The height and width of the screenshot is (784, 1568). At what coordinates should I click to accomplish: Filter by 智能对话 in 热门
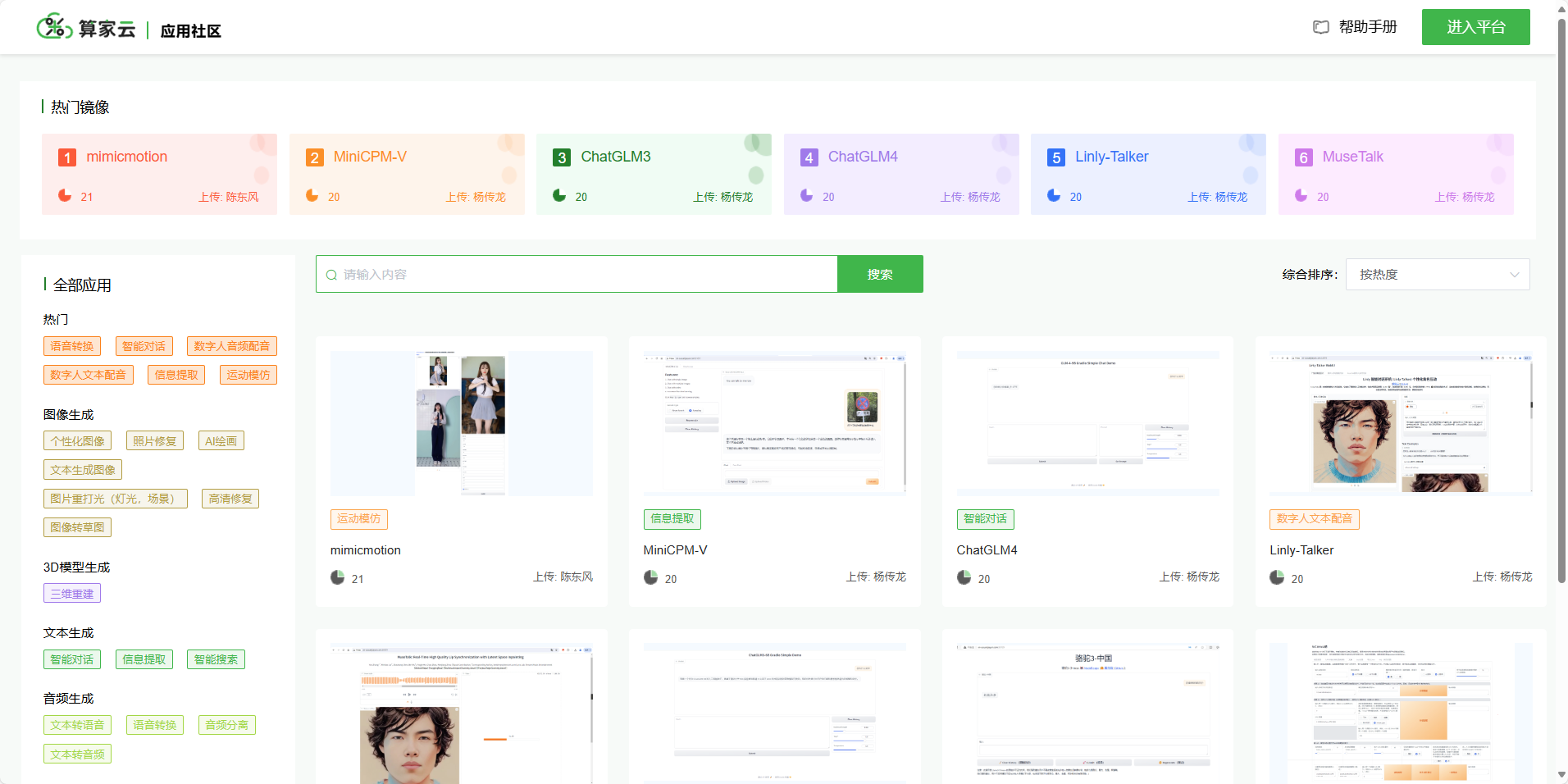click(x=144, y=346)
